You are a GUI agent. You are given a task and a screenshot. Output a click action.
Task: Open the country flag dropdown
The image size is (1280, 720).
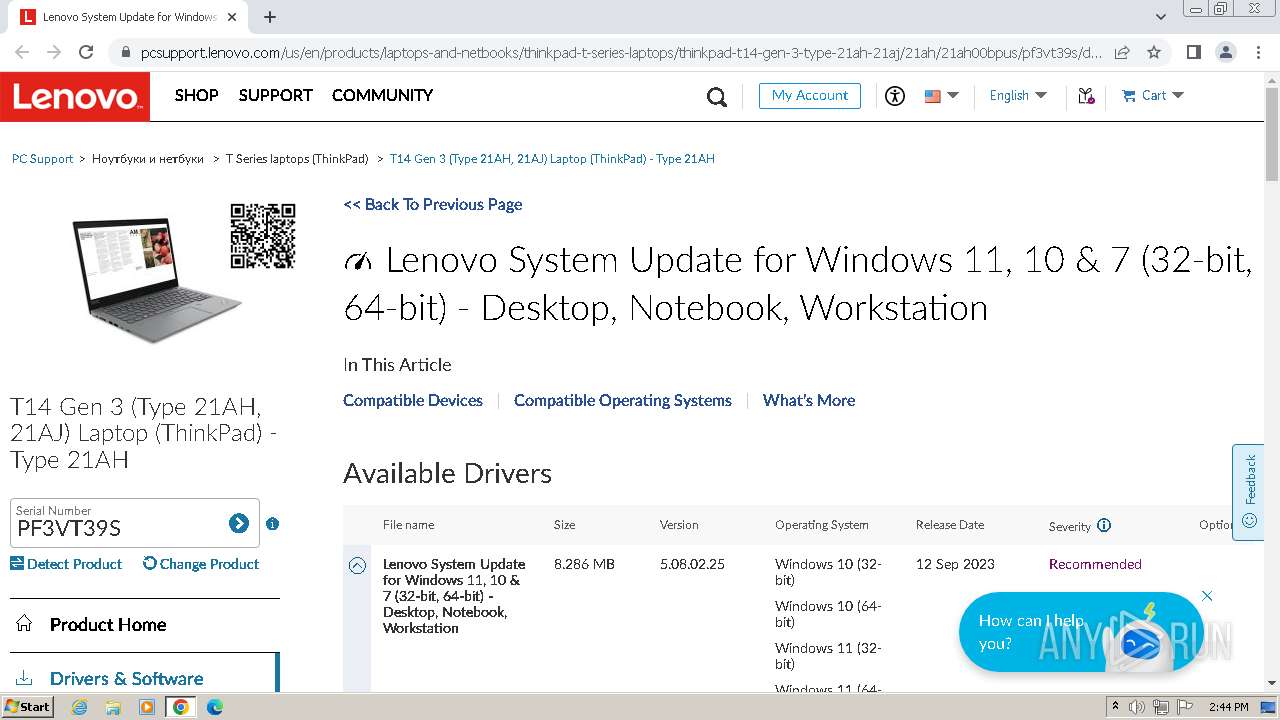tap(941, 96)
